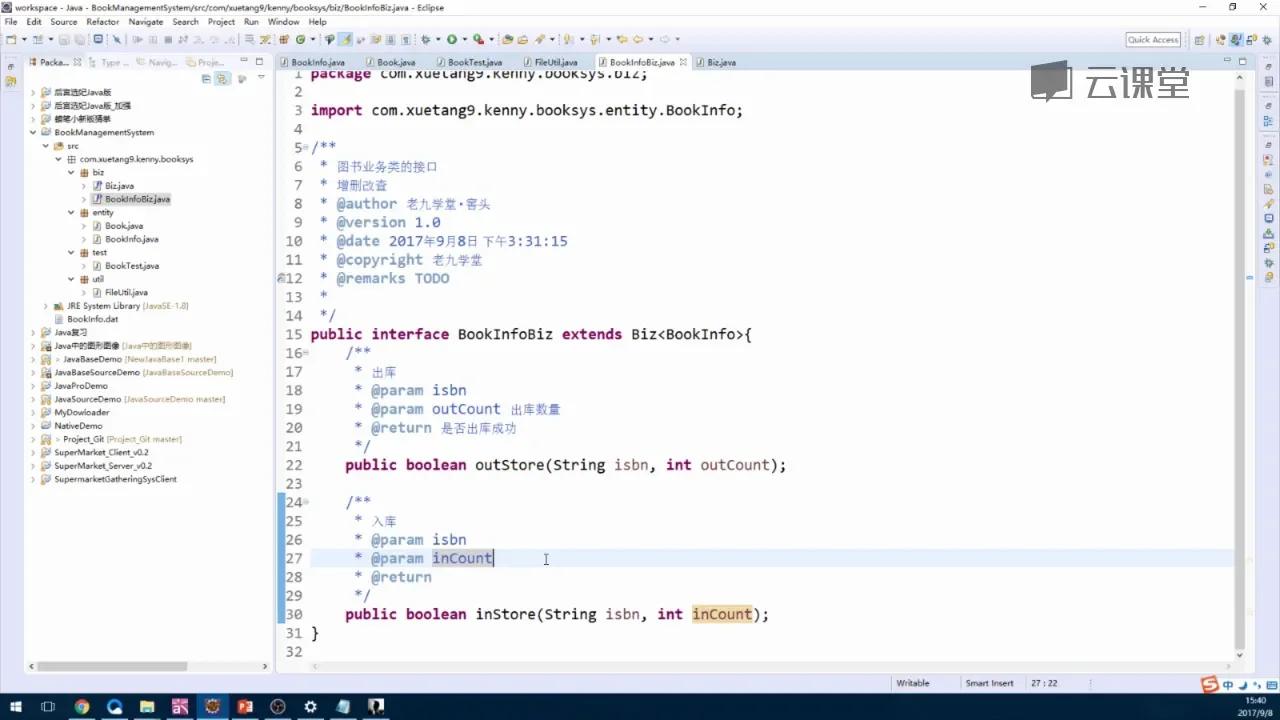Click the Quick Access search field
The width and height of the screenshot is (1280, 720).
[1153, 40]
